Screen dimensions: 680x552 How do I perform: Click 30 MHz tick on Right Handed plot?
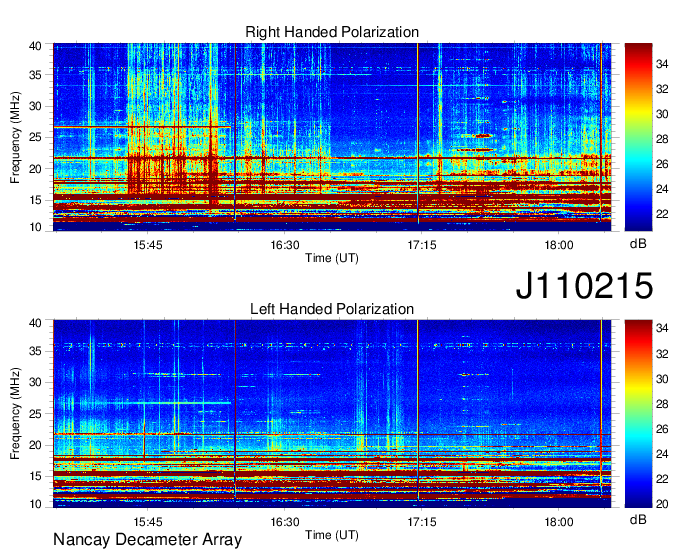coord(35,106)
